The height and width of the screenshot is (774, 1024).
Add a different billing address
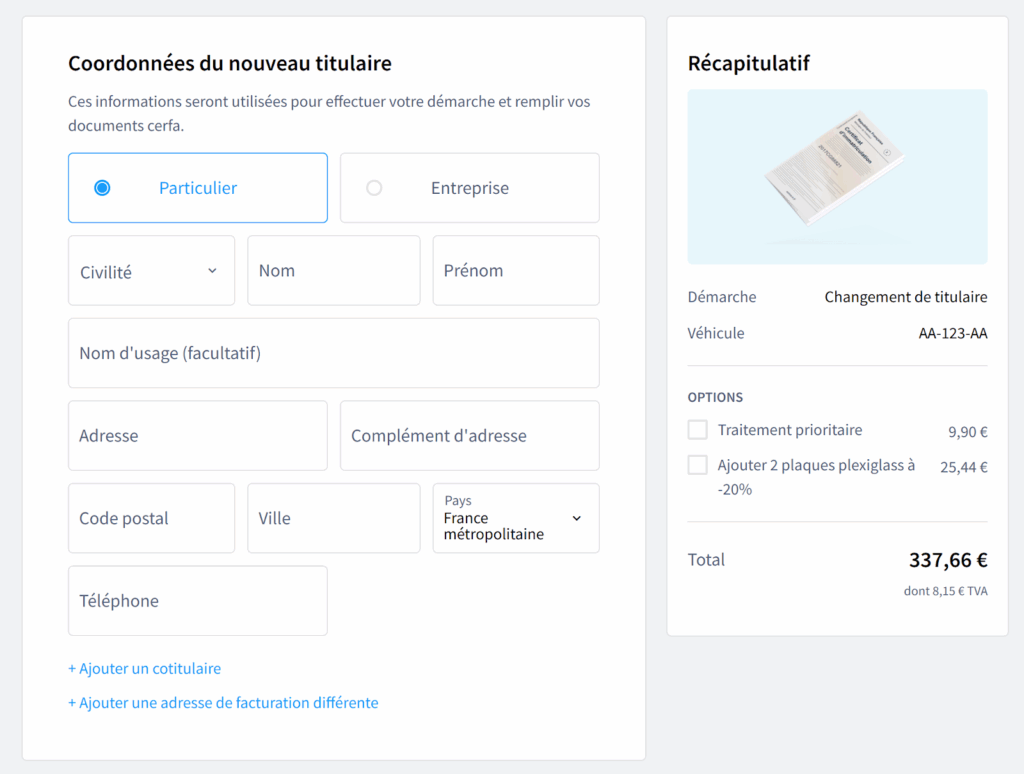click(222, 703)
